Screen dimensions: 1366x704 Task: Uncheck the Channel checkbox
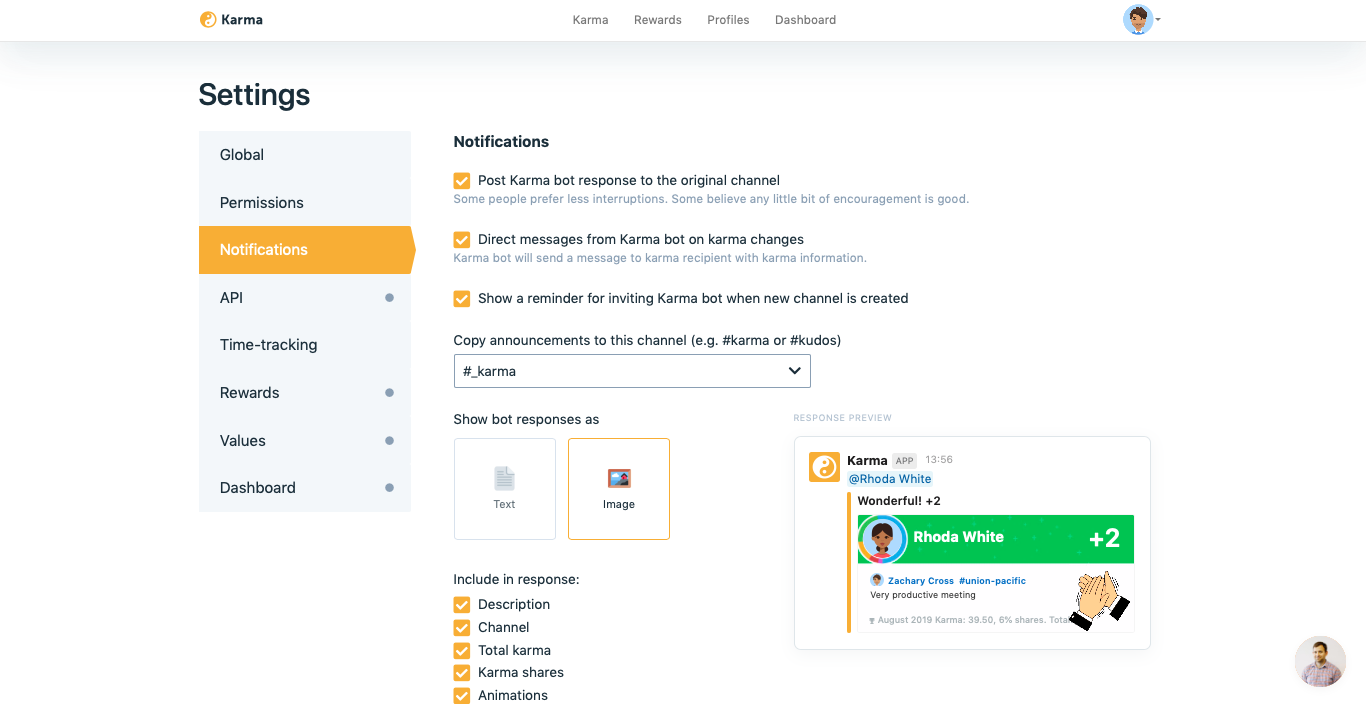point(462,628)
